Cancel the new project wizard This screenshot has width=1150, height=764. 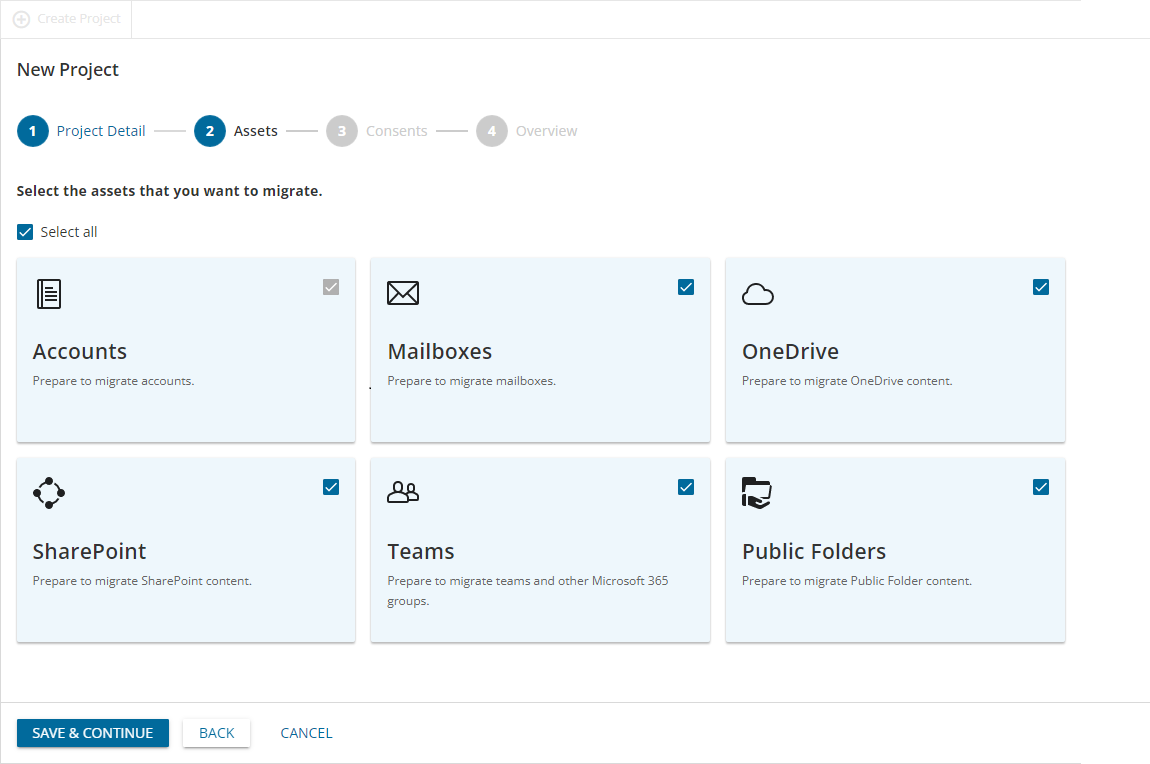[306, 733]
